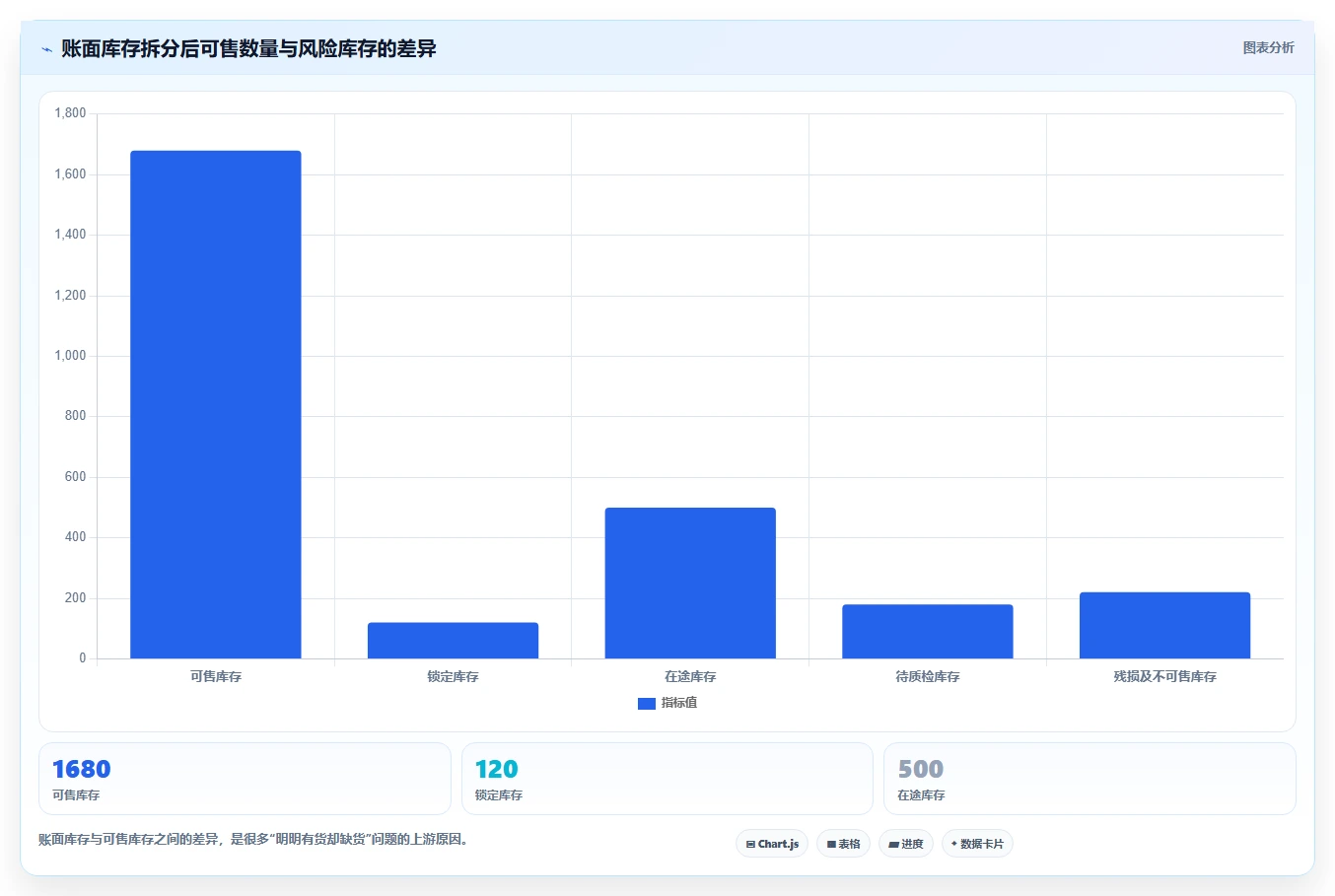The height and width of the screenshot is (896, 1335).
Task: Click the 可售库存 bar in the chart
Action: (x=216, y=404)
